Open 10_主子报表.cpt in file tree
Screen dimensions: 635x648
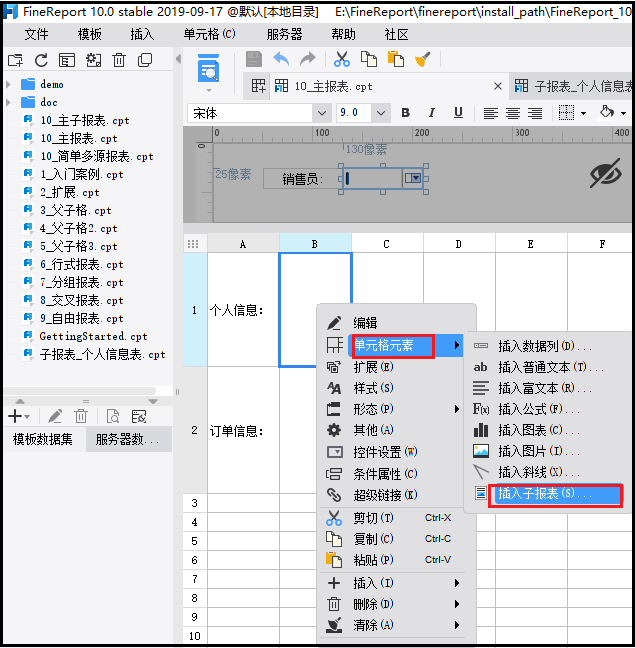tap(85, 120)
